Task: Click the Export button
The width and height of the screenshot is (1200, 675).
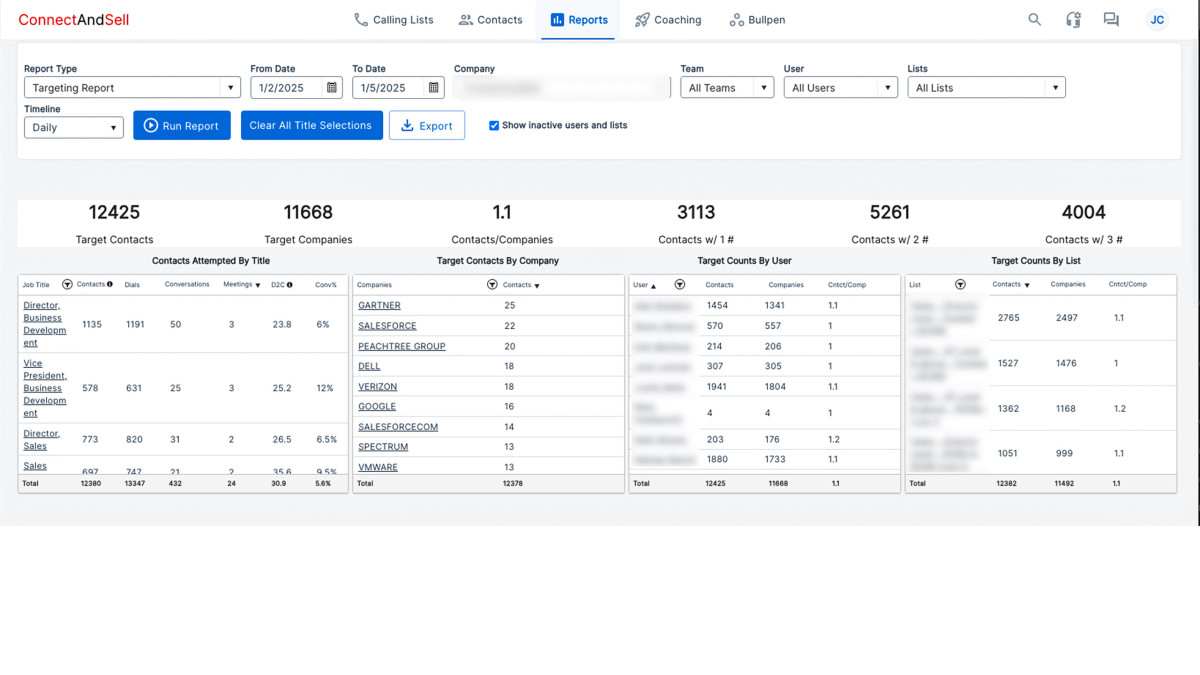Action: tap(427, 126)
